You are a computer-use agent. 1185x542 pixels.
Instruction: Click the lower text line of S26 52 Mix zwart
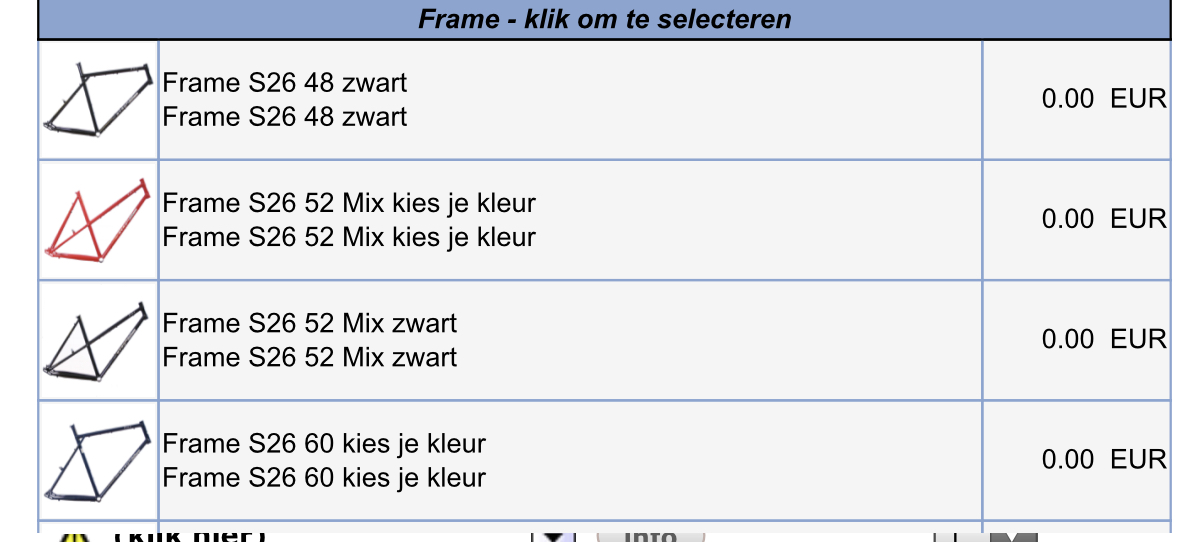[x=309, y=357]
